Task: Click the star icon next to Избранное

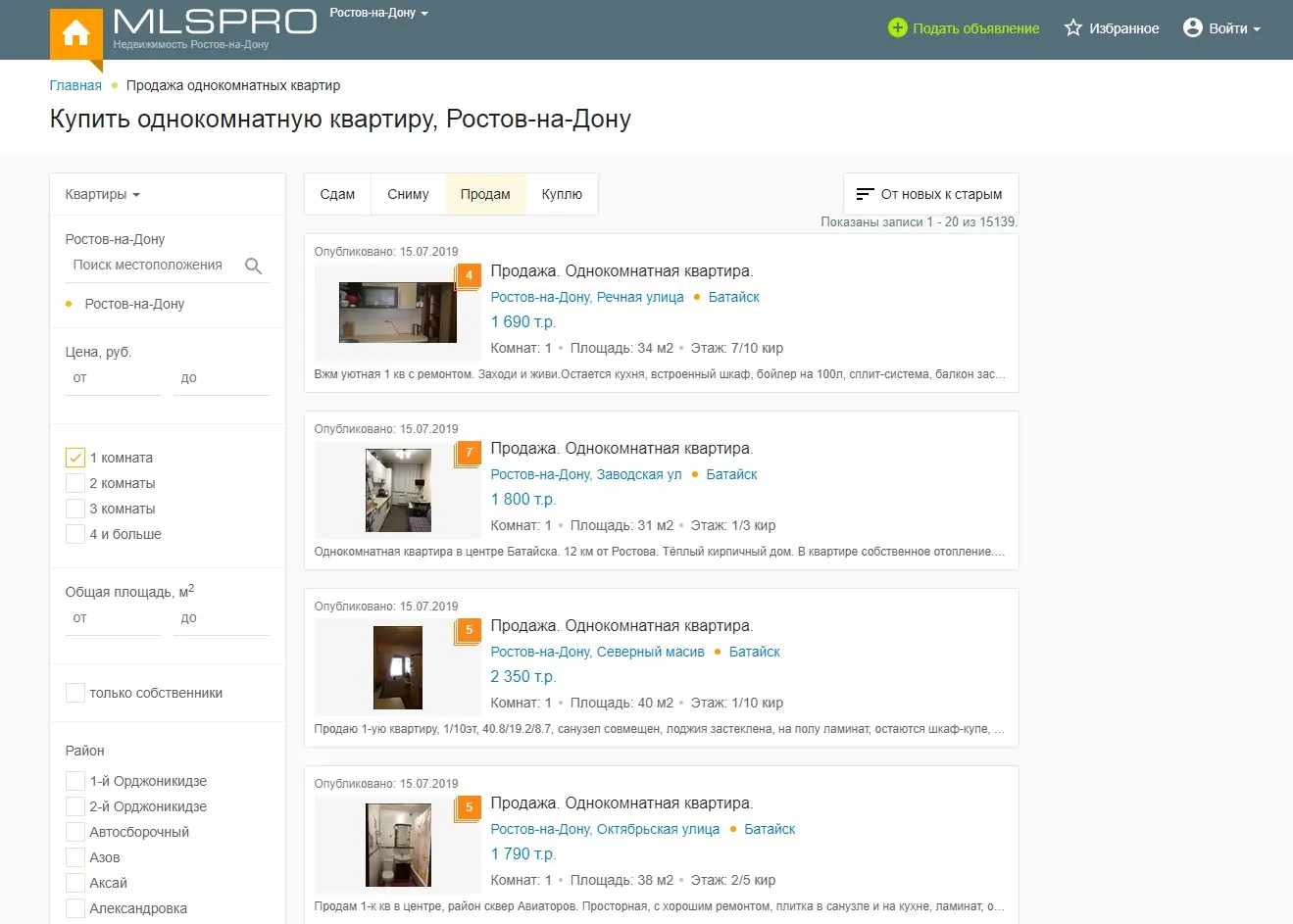Action: point(1073,28)
